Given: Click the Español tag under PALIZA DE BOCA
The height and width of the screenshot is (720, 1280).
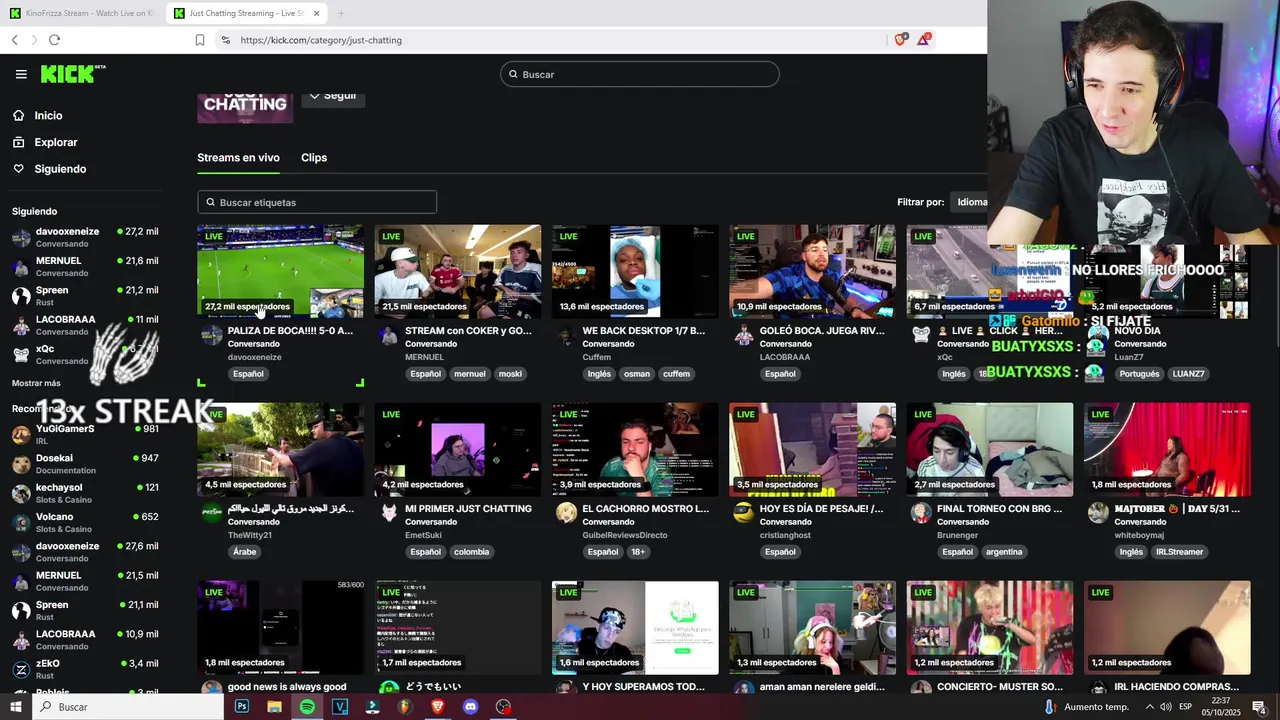Looking at the screenshot, I should pyautogui.click(x=248, y=374).
